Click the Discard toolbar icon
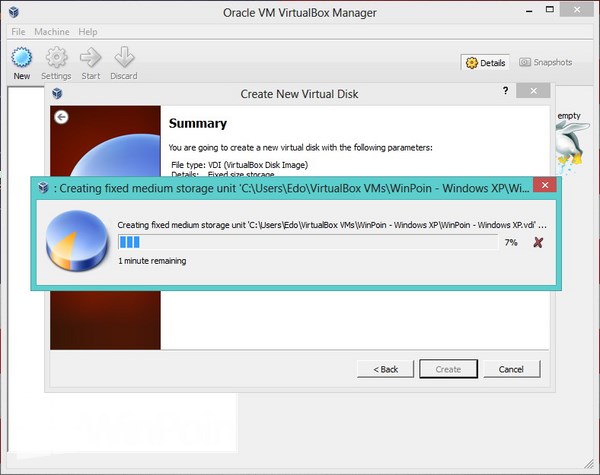Image resolution: width=600 pixels, height=475 pixels. 124,57
